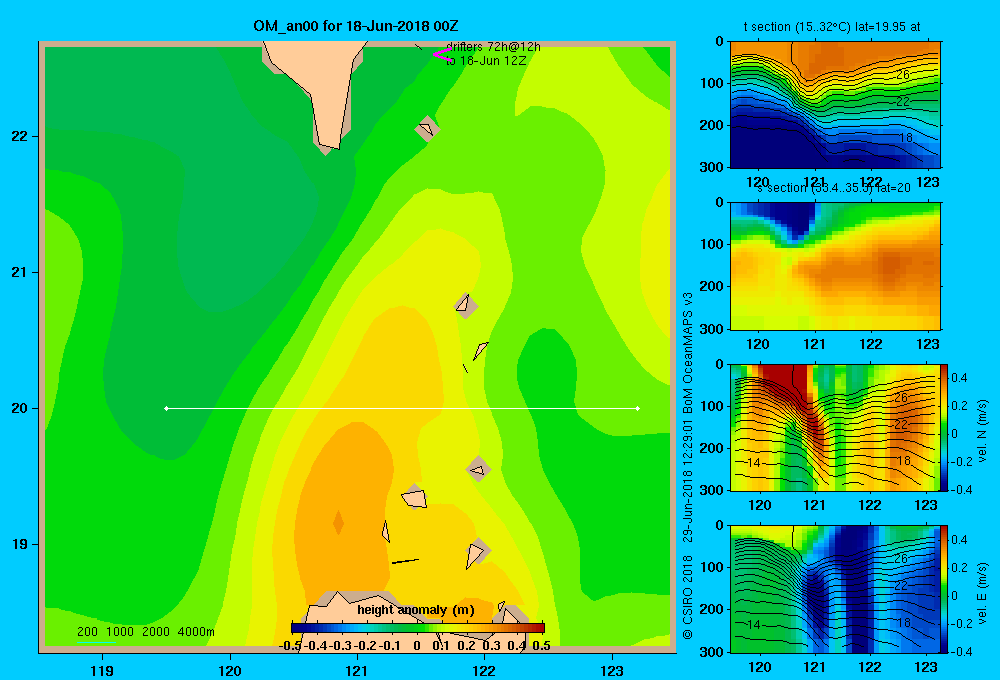The image size is (1000, 680).
Task: Click the 'height anomaly (m)' colorbar title
Action: point(416,610)
